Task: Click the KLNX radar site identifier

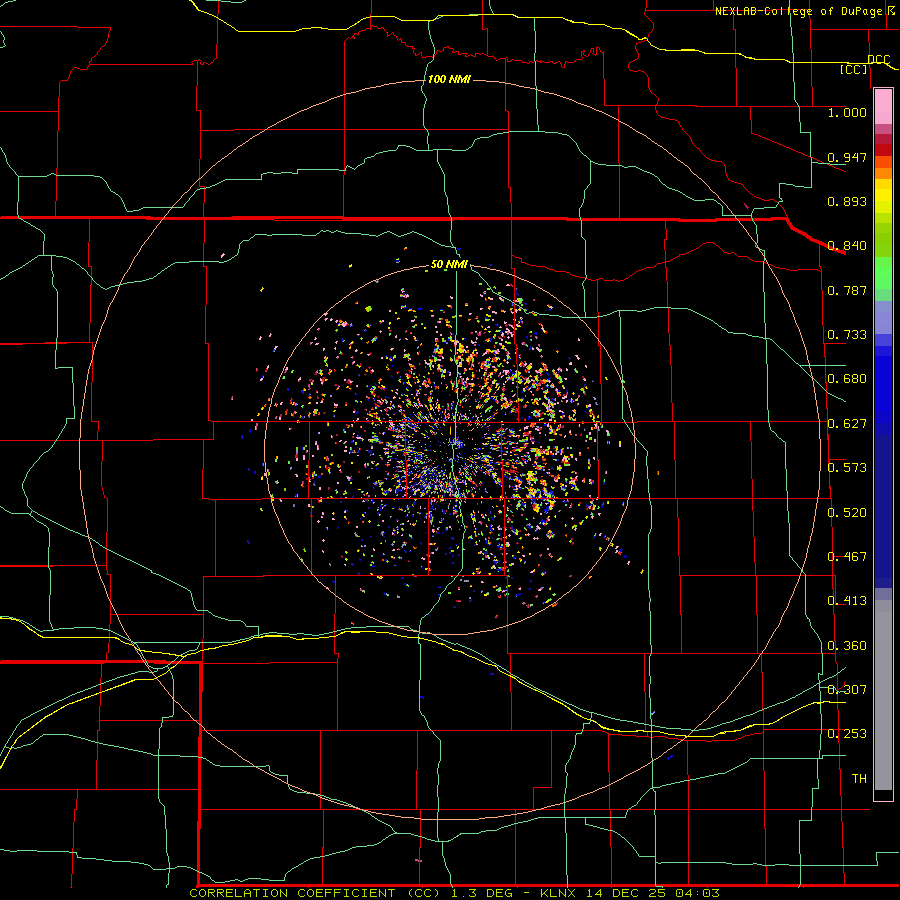Action: (557, 893)
